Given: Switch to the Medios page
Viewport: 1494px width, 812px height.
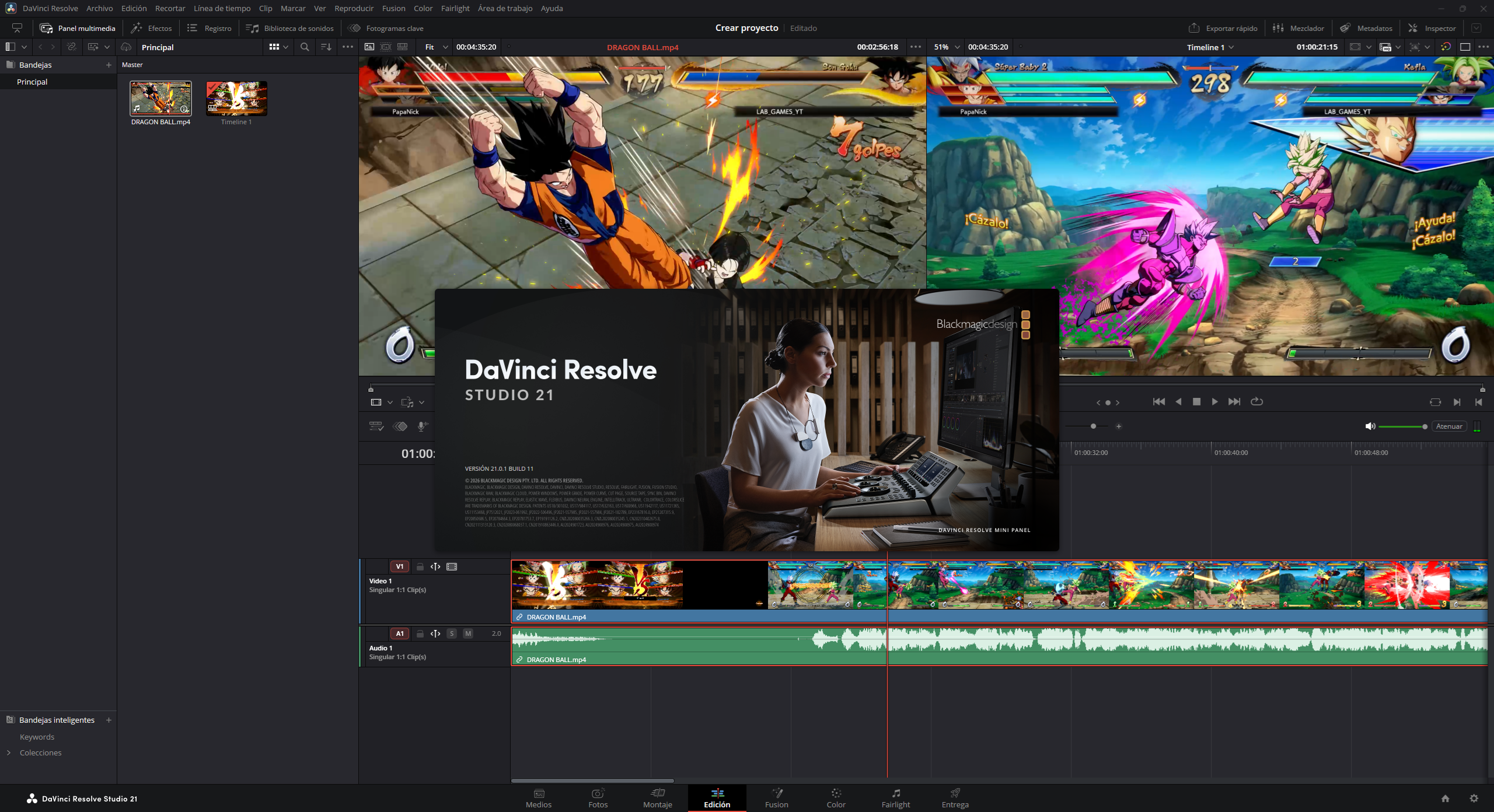Looking at the screenshot, I should point(538,798).
